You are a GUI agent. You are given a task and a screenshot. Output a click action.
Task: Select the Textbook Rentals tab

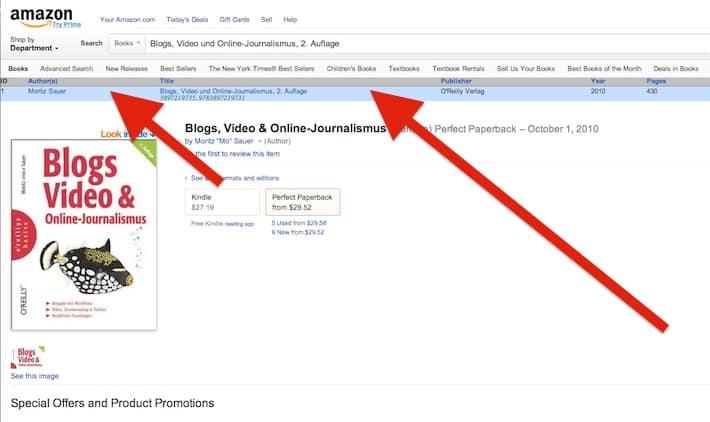click(460, 69)
